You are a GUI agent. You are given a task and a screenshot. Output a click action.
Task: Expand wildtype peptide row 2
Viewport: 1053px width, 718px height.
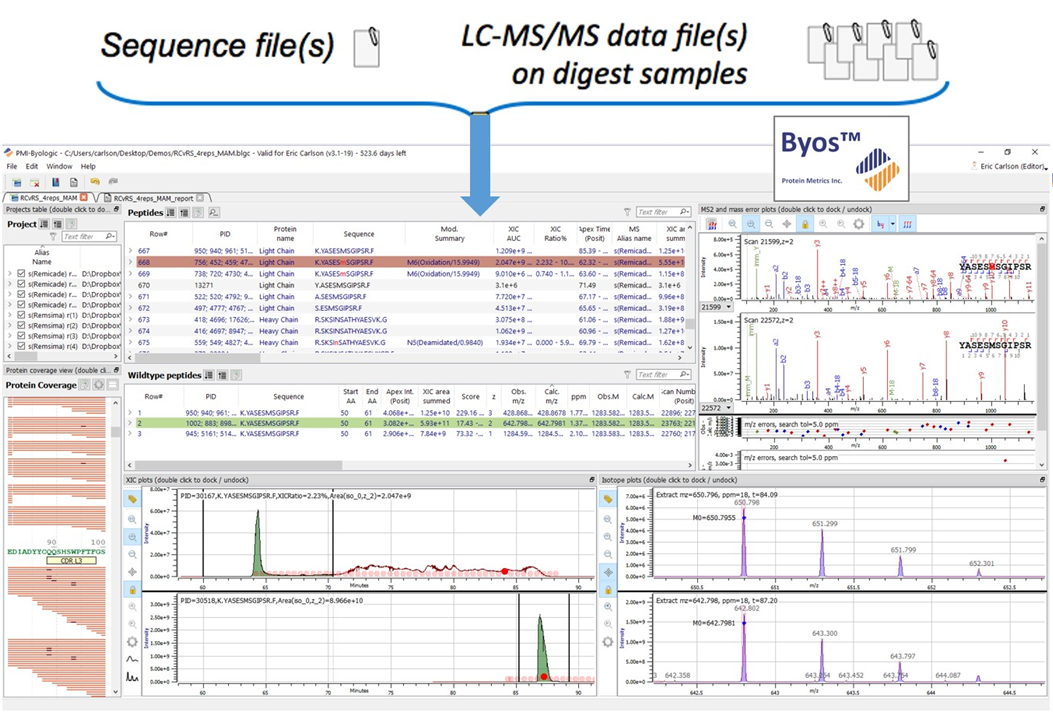pos(130,423)
